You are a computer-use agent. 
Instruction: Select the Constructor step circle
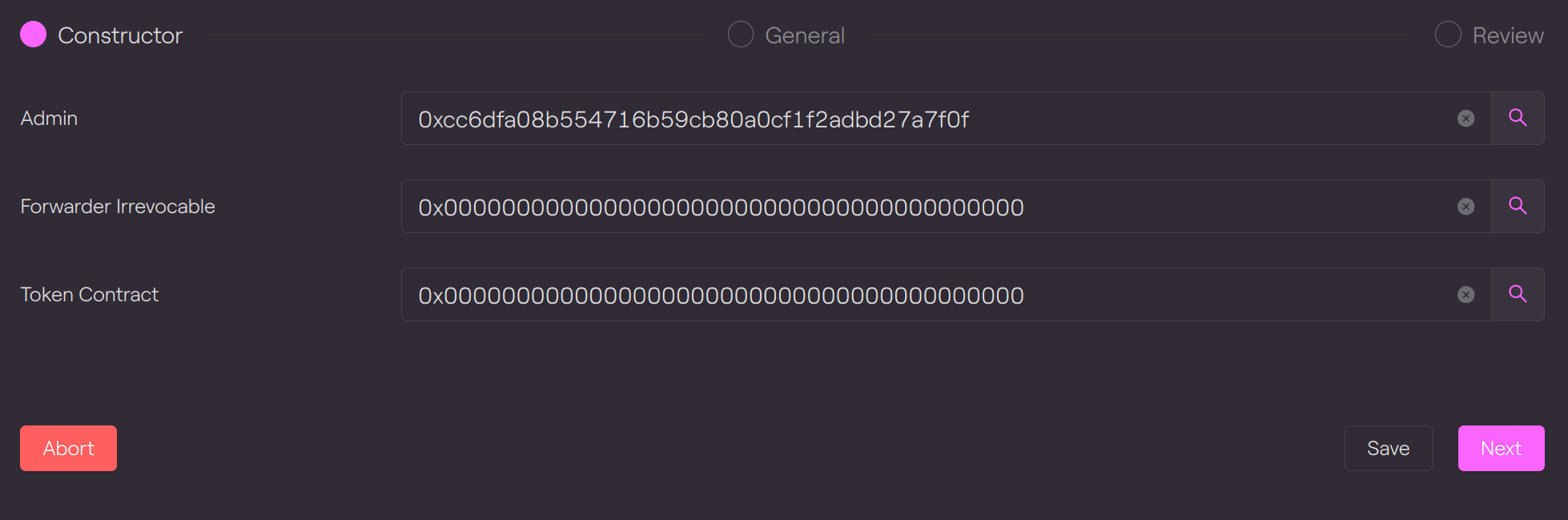[x=33, y=34]
